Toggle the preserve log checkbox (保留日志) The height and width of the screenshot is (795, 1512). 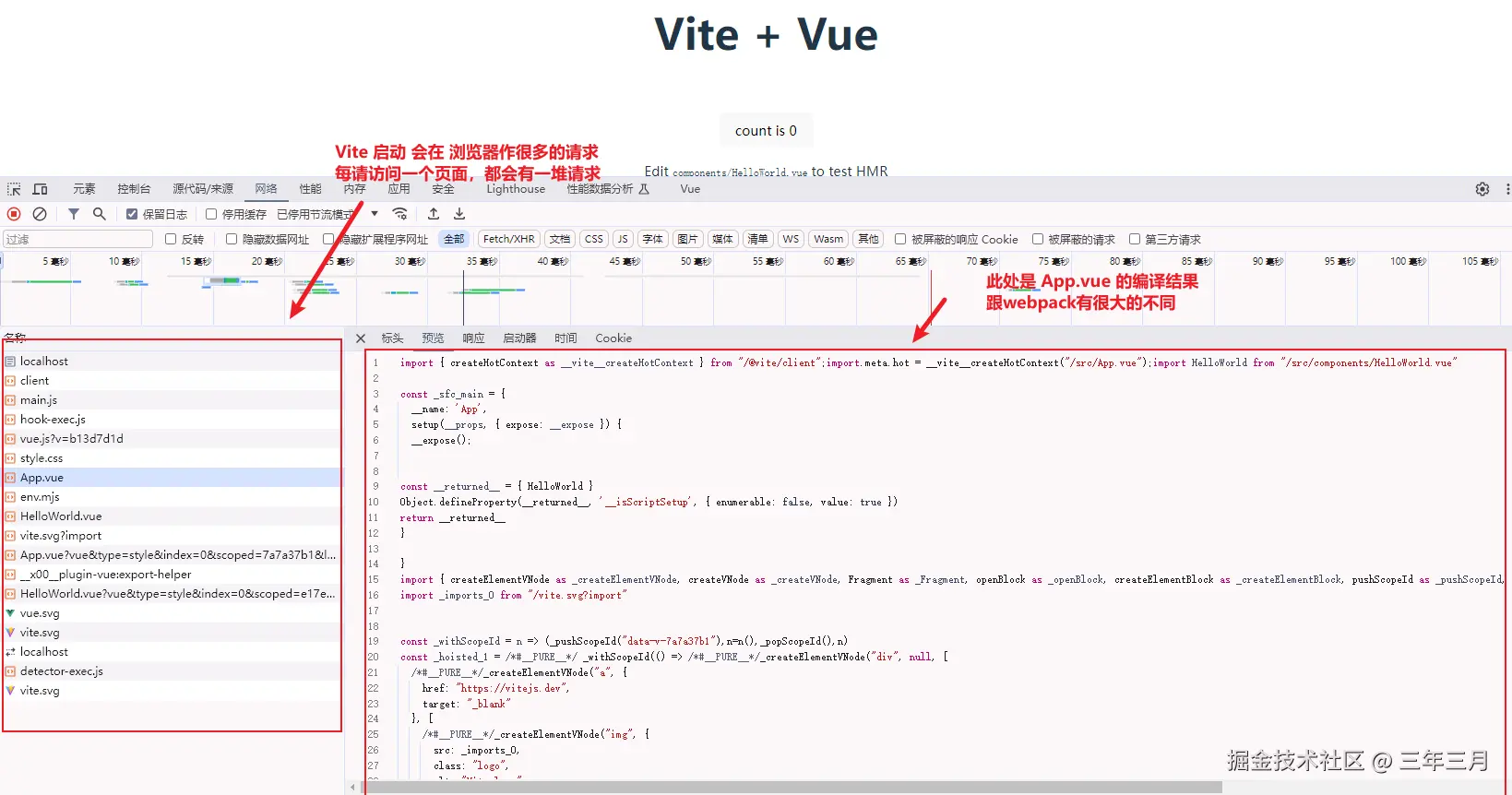point(132,214)
